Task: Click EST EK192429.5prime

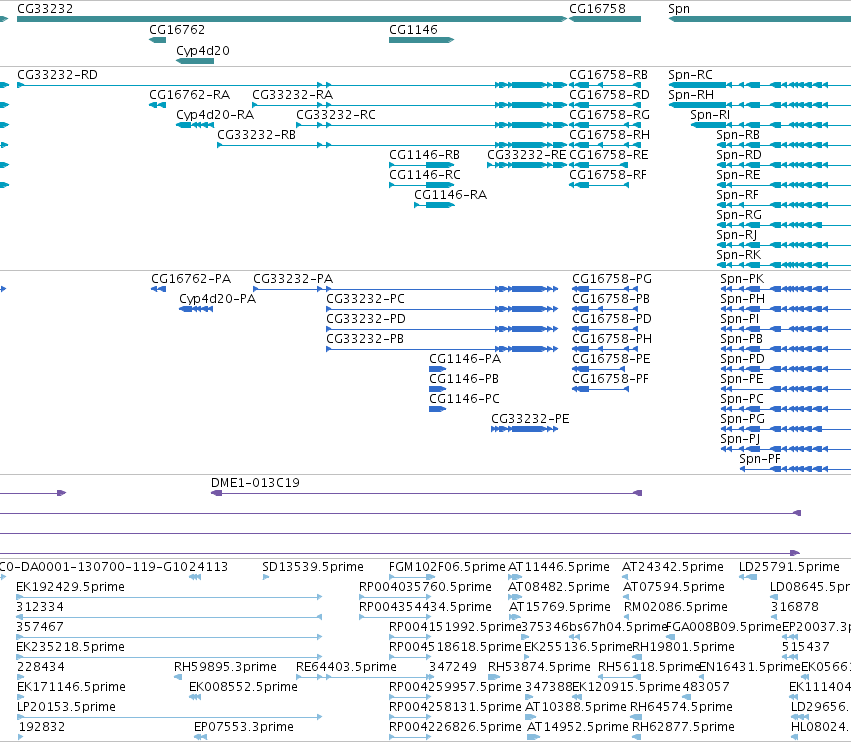Action: (71, 587)
